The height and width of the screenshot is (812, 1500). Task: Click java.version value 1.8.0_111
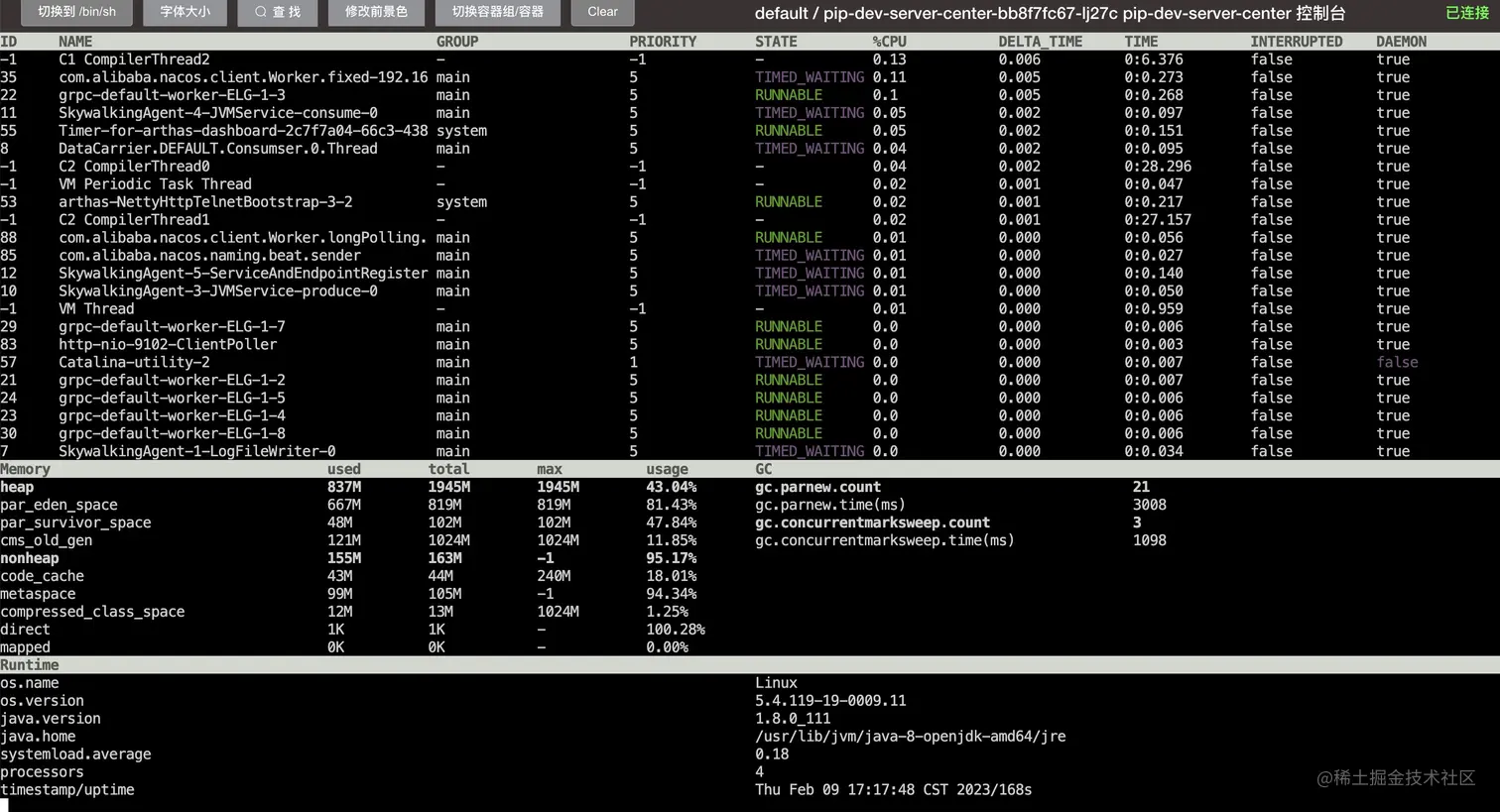pyautogui.click(x=793, y=720)
